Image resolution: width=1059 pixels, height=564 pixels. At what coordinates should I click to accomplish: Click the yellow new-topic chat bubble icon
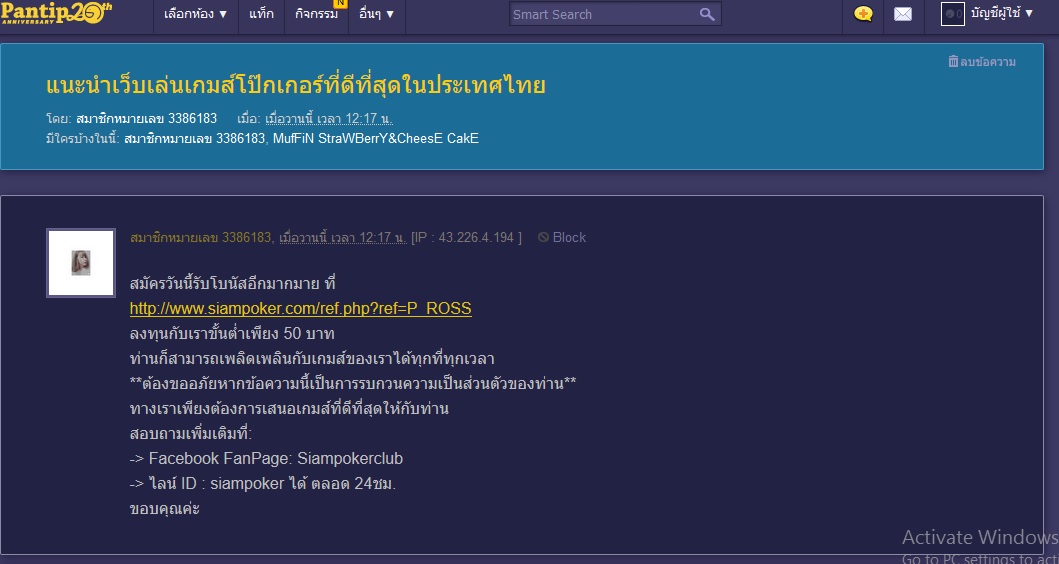[863, 14]
